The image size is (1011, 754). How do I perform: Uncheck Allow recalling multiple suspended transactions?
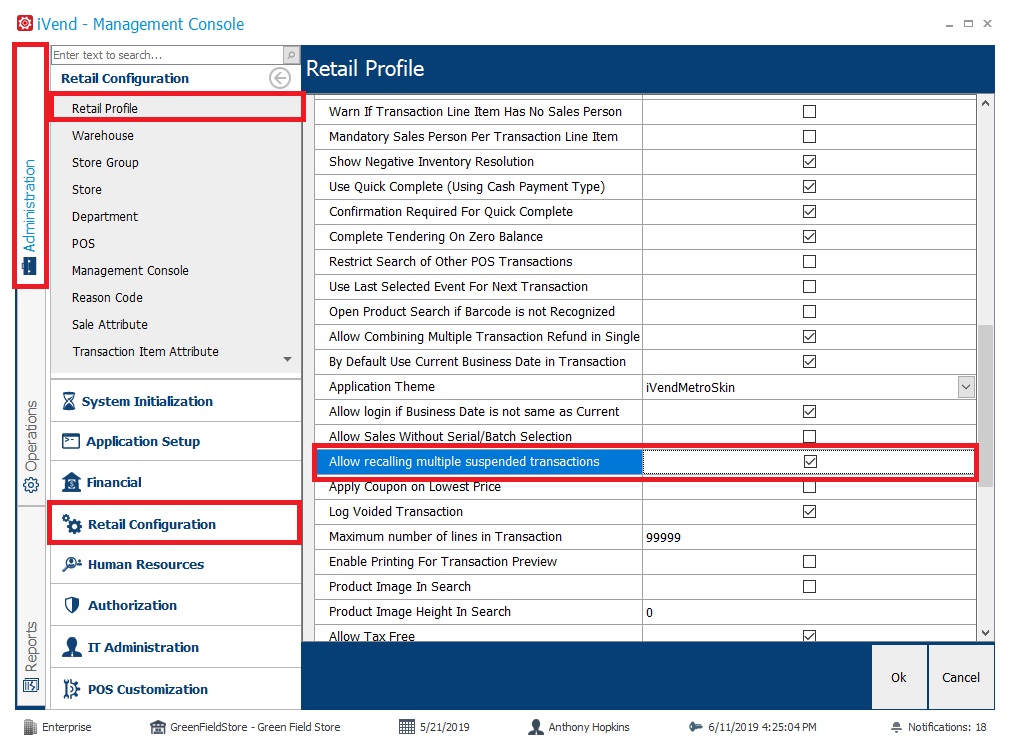pos(810,462)
